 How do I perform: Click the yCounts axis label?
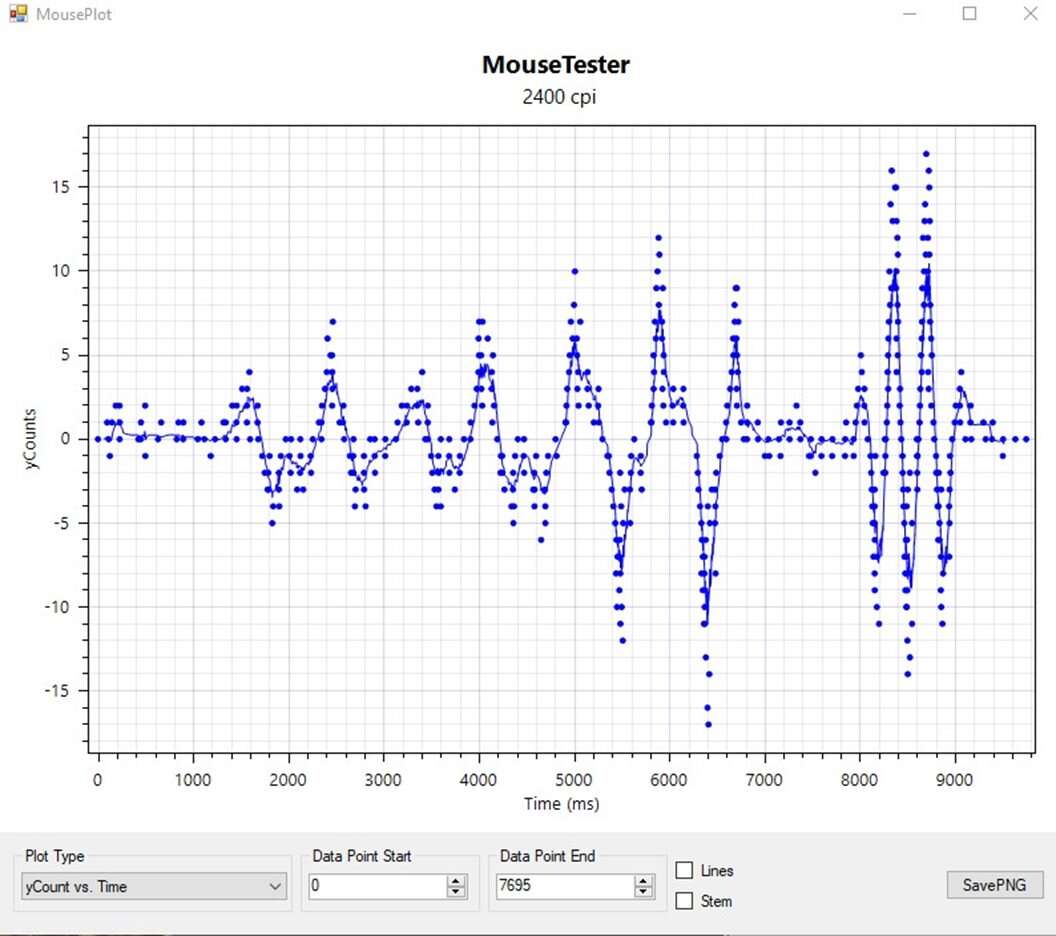click(31, 439)
